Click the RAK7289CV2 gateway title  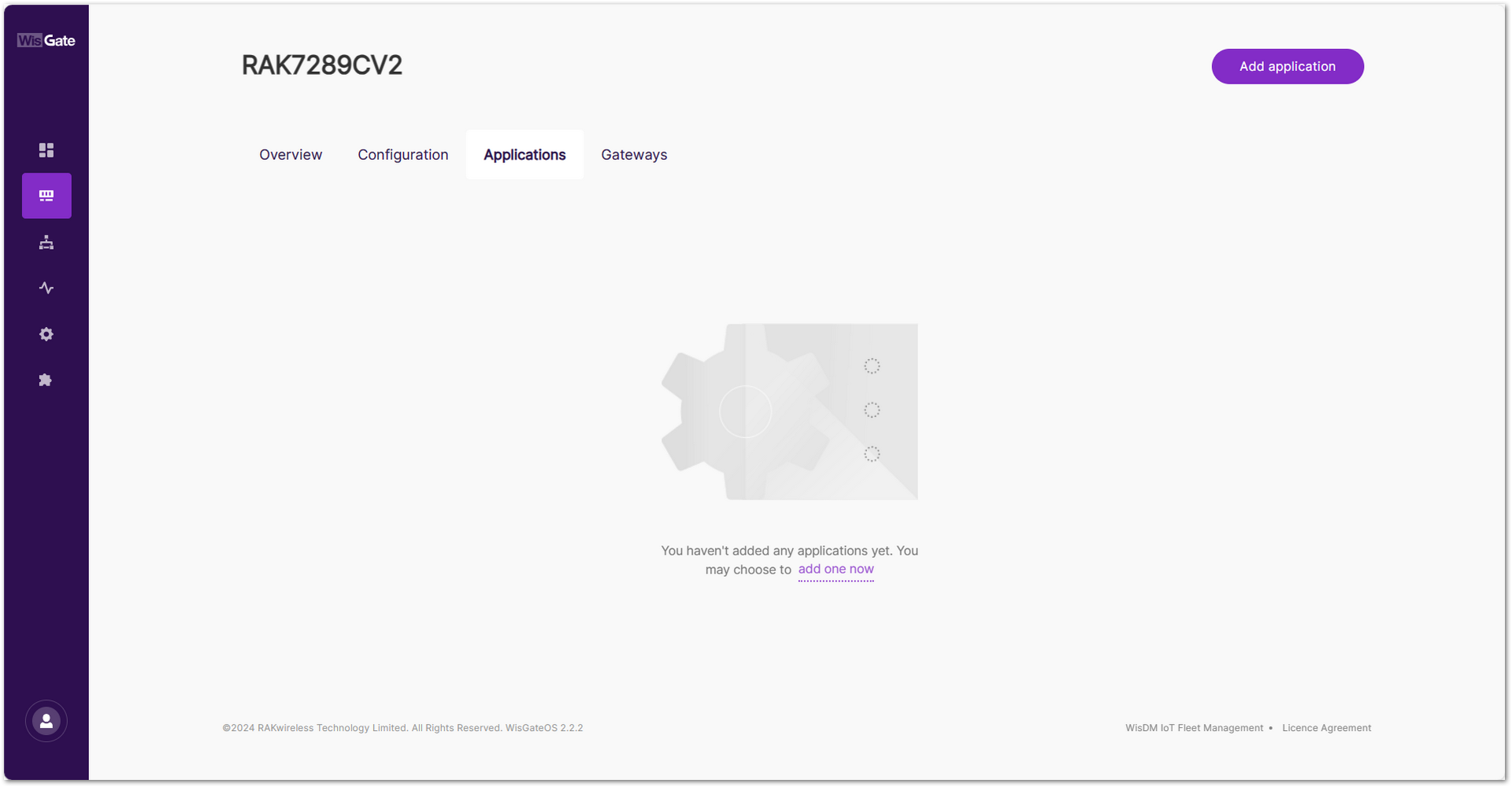click(322, 65)
